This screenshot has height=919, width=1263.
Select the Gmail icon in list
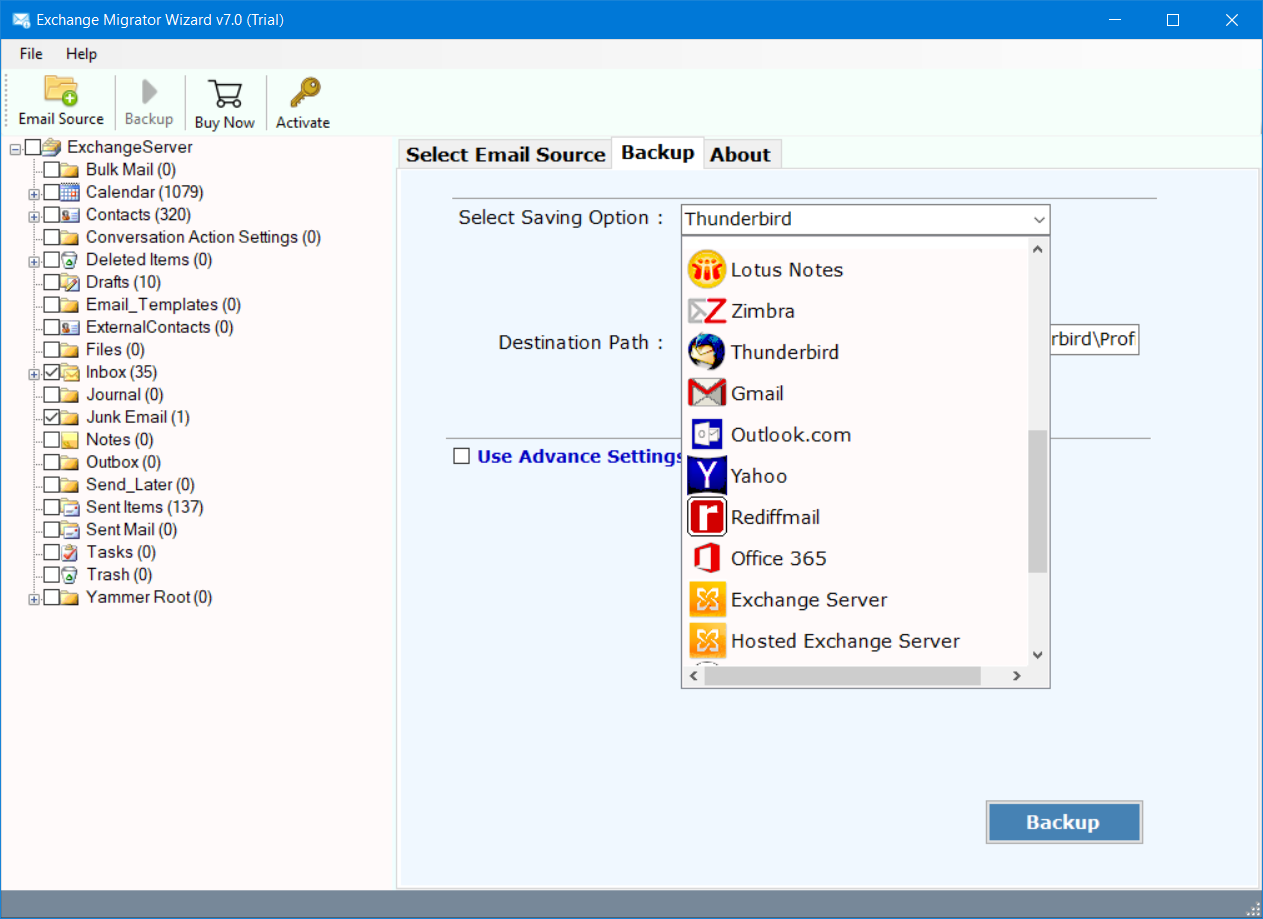706,393
